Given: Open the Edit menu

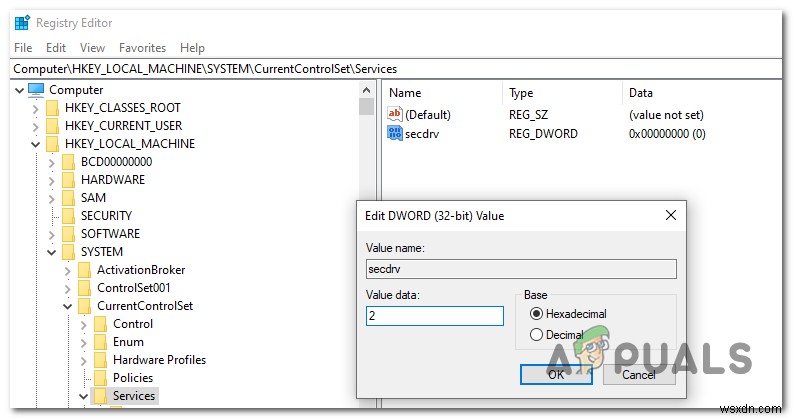Looking at the screenshot, I should [56, 48].
